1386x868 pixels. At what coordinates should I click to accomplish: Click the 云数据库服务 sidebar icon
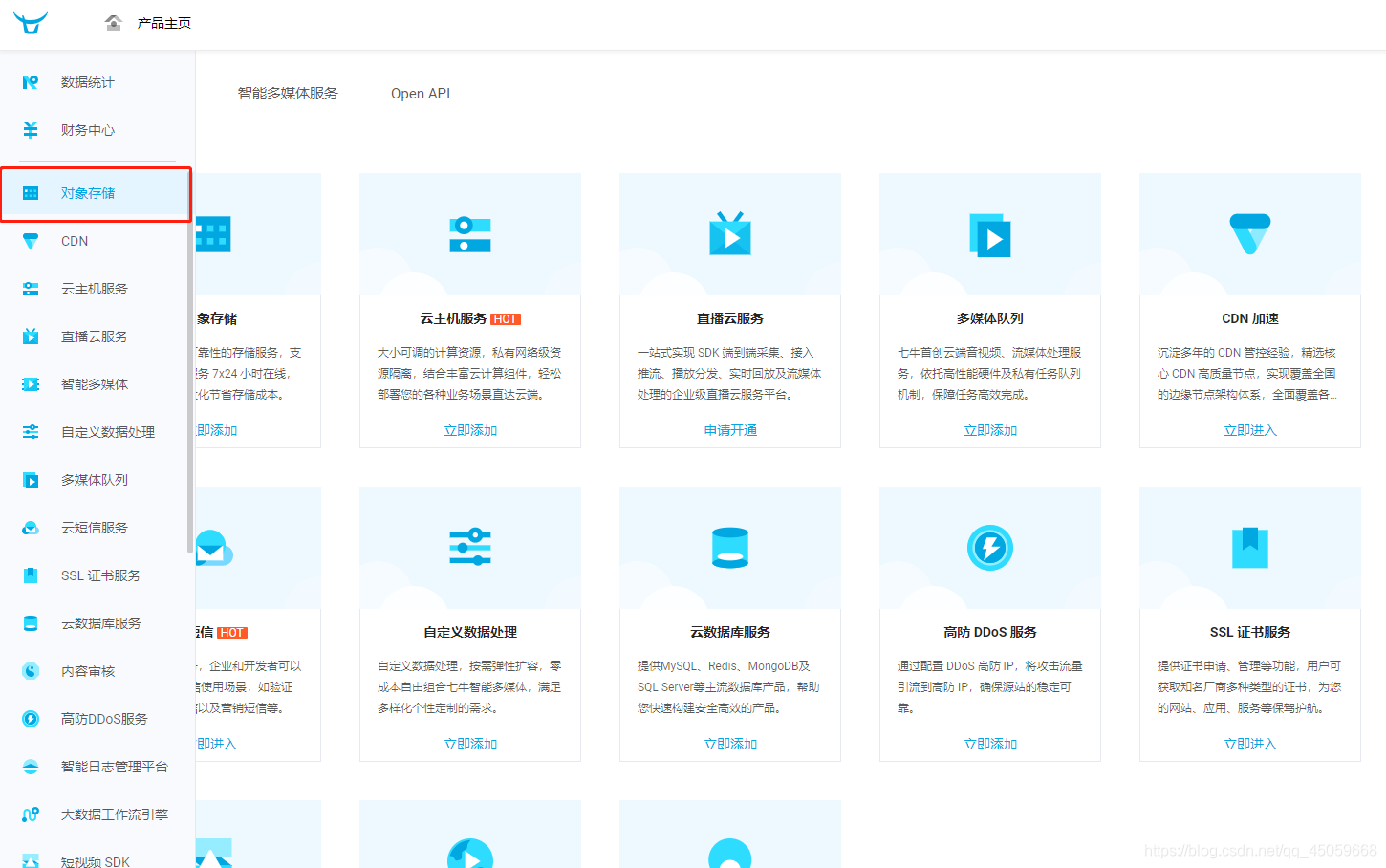pyautogui.click(x=31, y=623)
